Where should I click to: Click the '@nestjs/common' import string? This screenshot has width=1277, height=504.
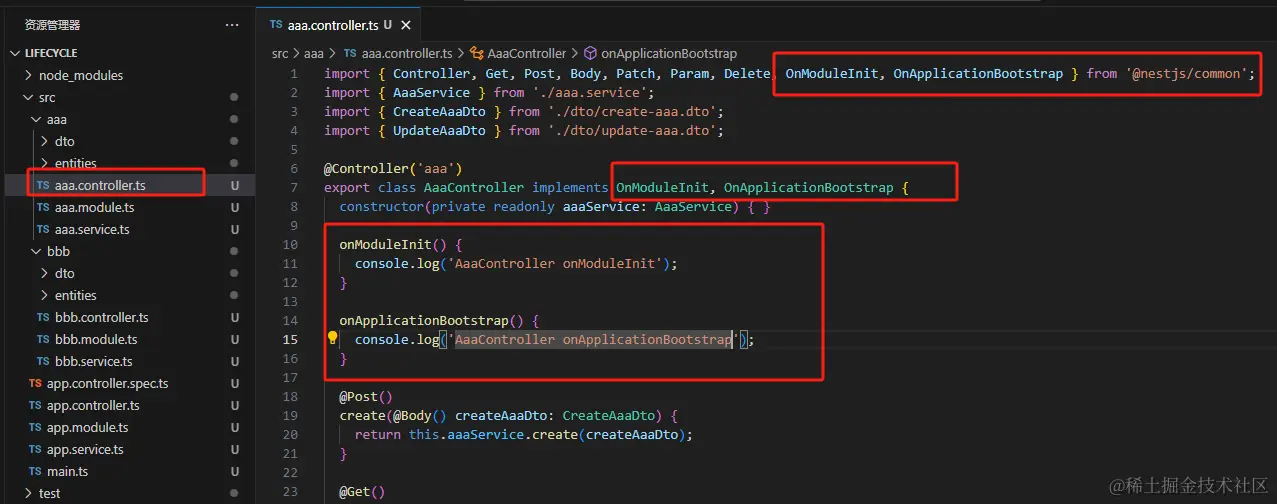coord(1186,73)
